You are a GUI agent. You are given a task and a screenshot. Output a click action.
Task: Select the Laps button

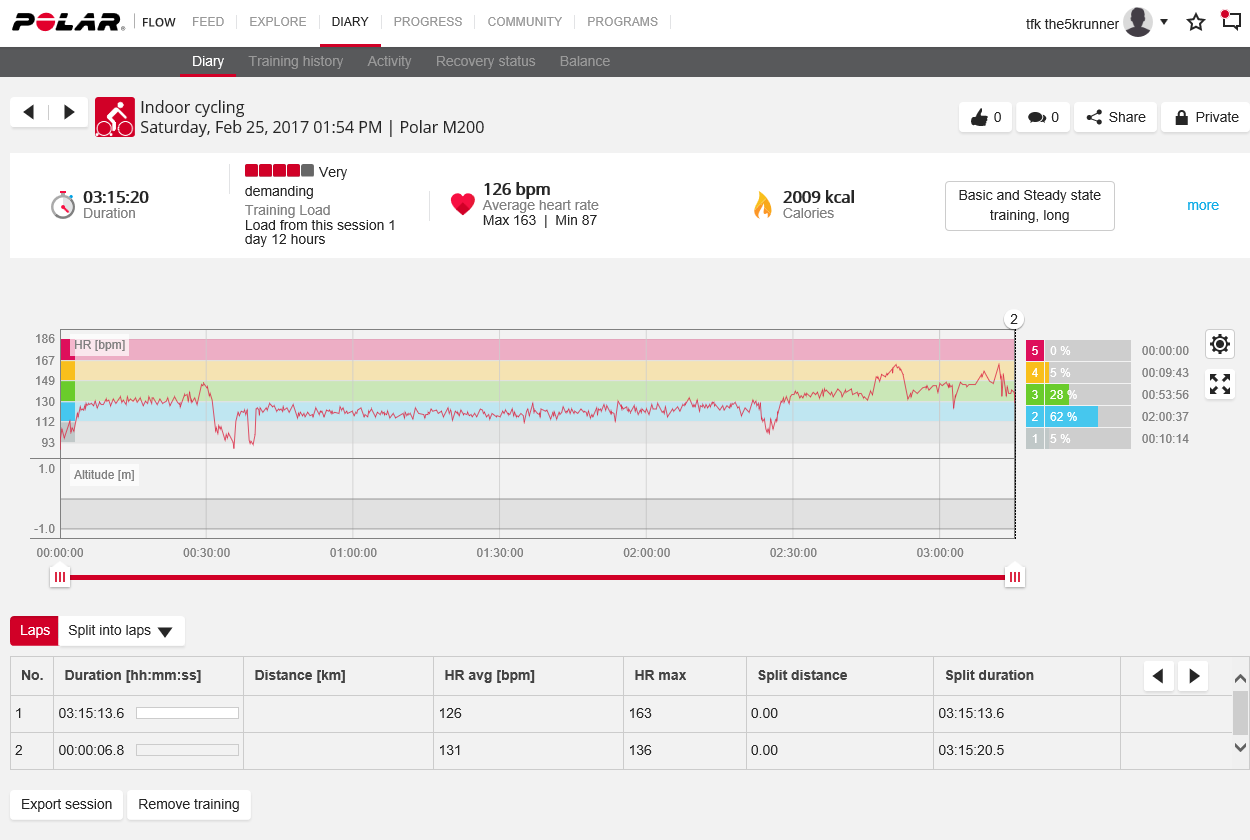34,630
